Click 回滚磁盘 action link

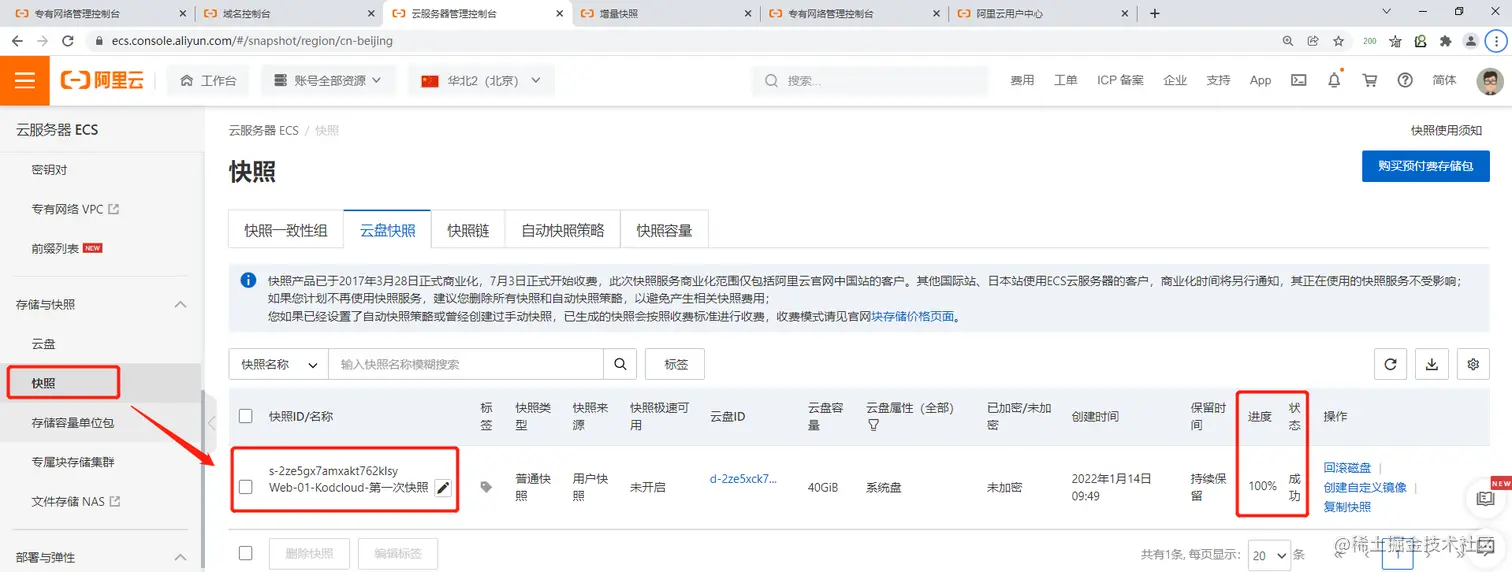tap(1347, 468)
